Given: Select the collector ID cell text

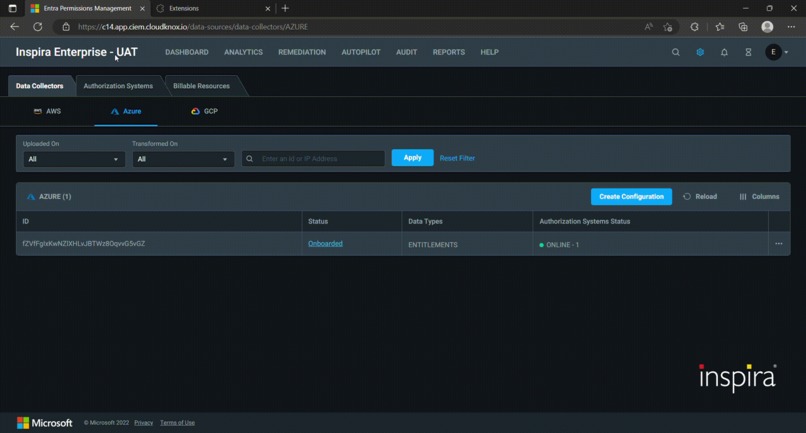Looking at the screenshot, I should pyautogui.click(x=84, y=244).
